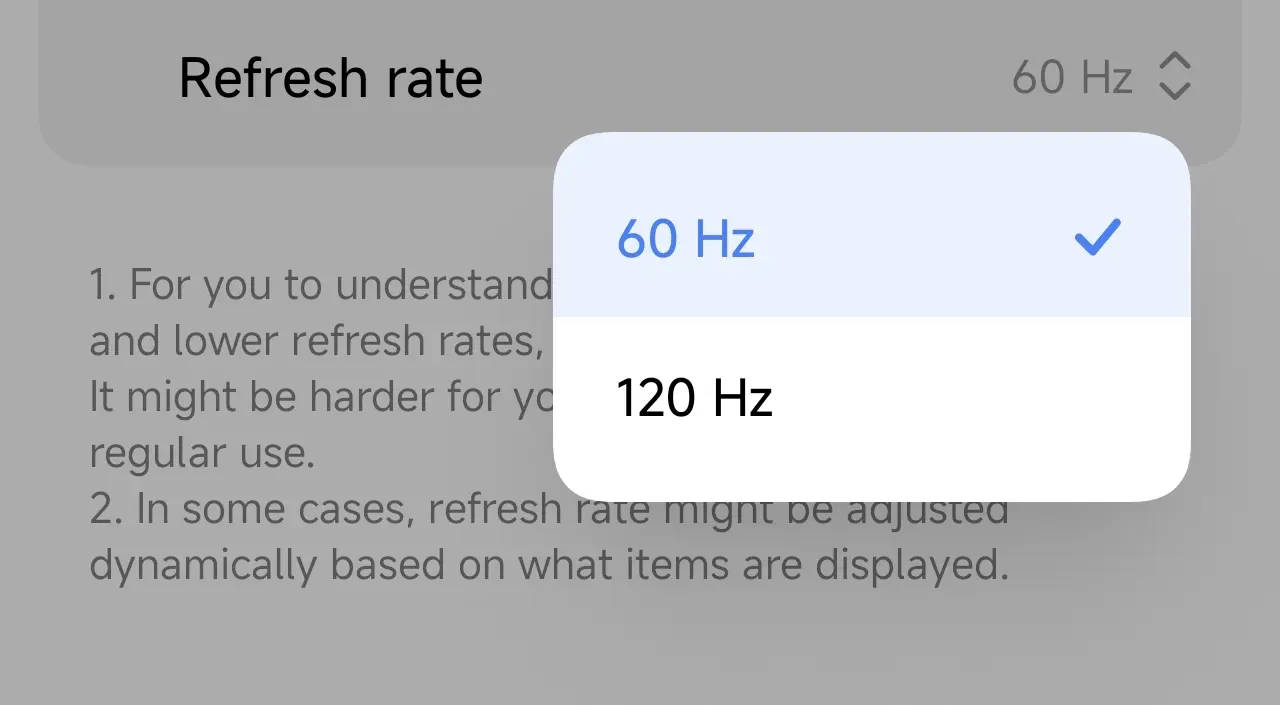Click the "1. For you to understand" text line
Screen dimensions: 1280x705
(320, 286)
